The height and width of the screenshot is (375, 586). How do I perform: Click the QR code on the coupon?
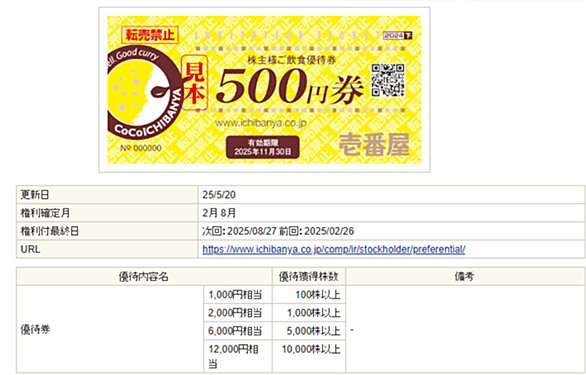(388, 80)
